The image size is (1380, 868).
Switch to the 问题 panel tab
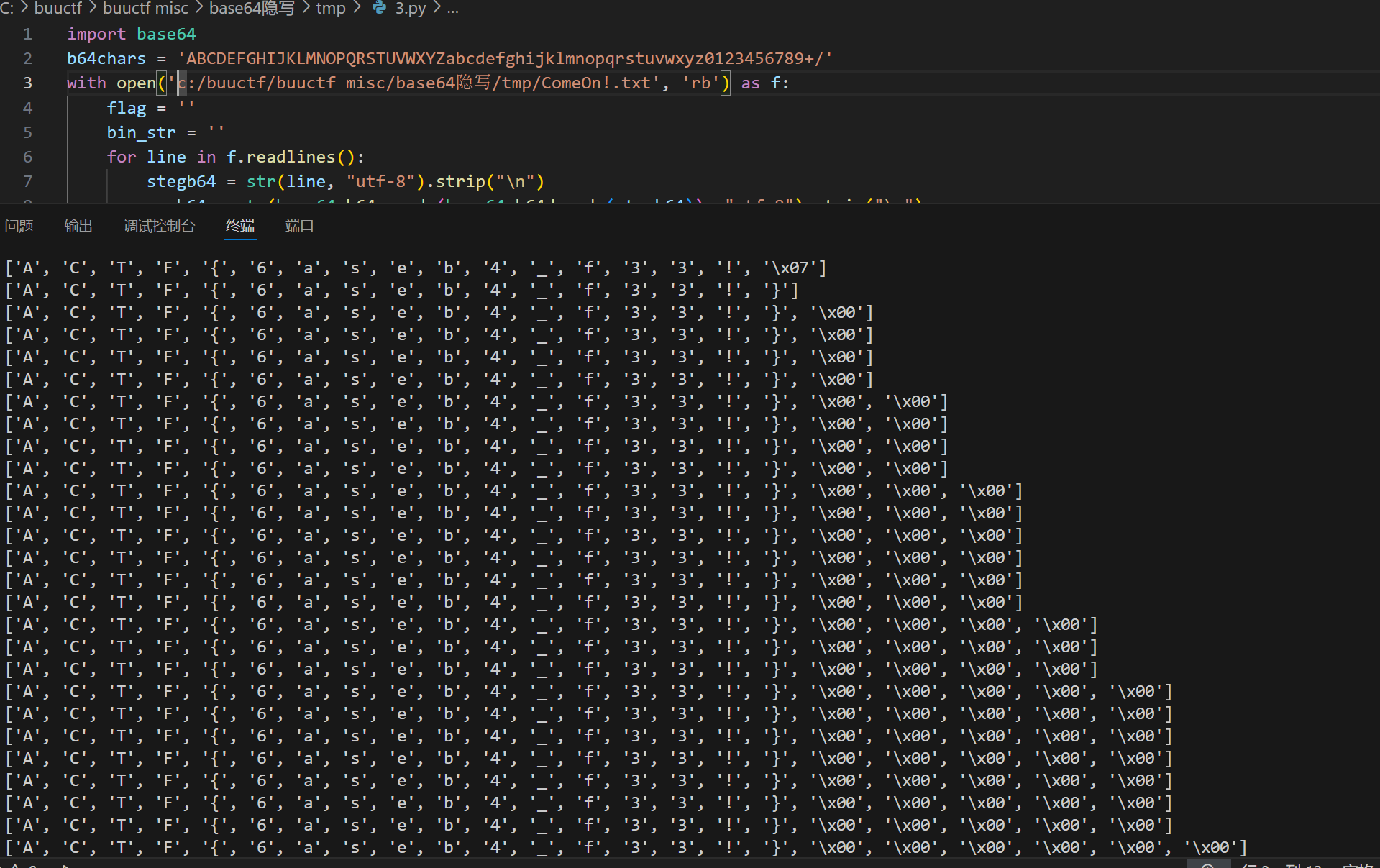(19, 226)
